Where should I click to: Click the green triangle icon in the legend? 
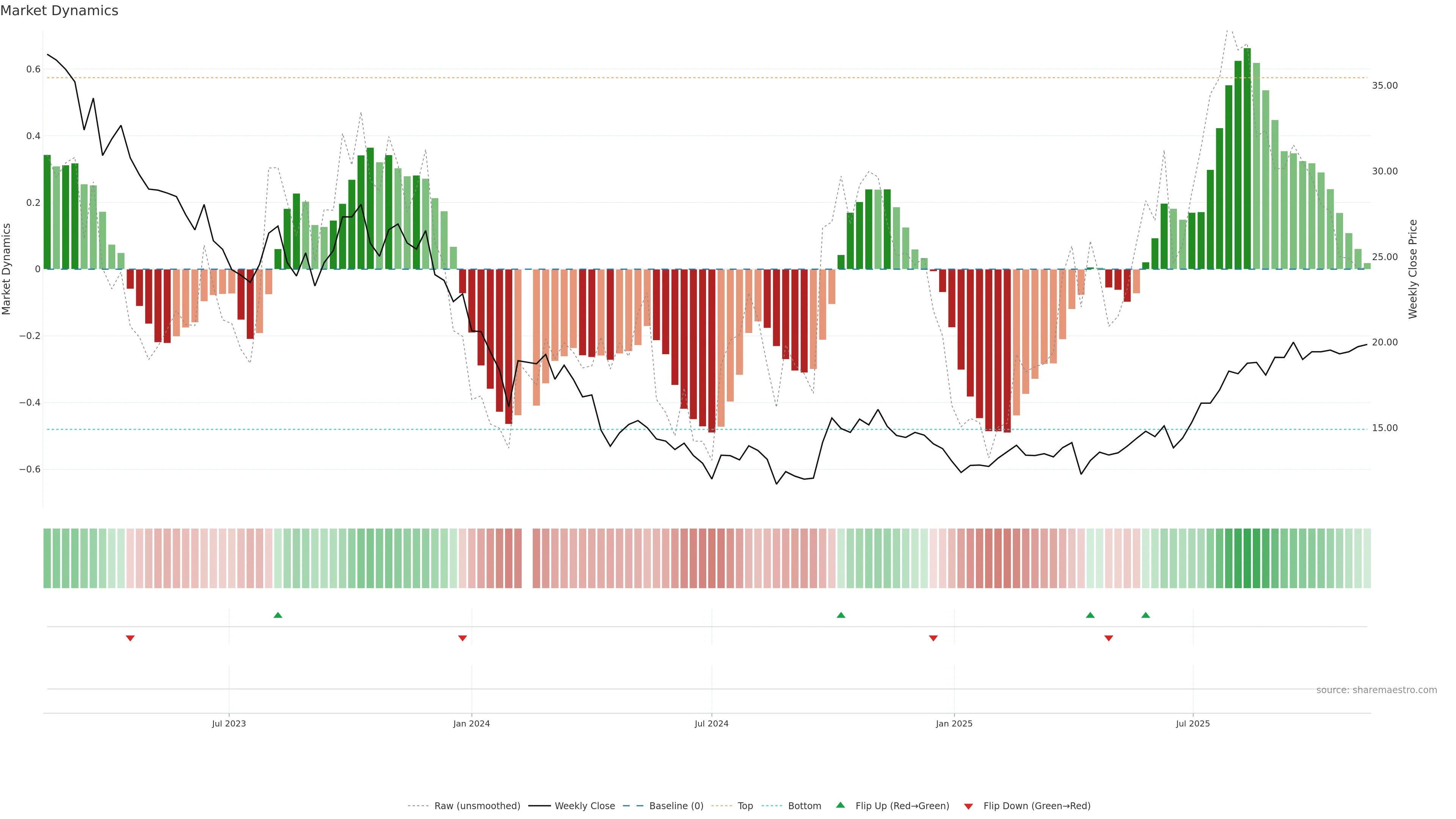click(x=841, y=805)
